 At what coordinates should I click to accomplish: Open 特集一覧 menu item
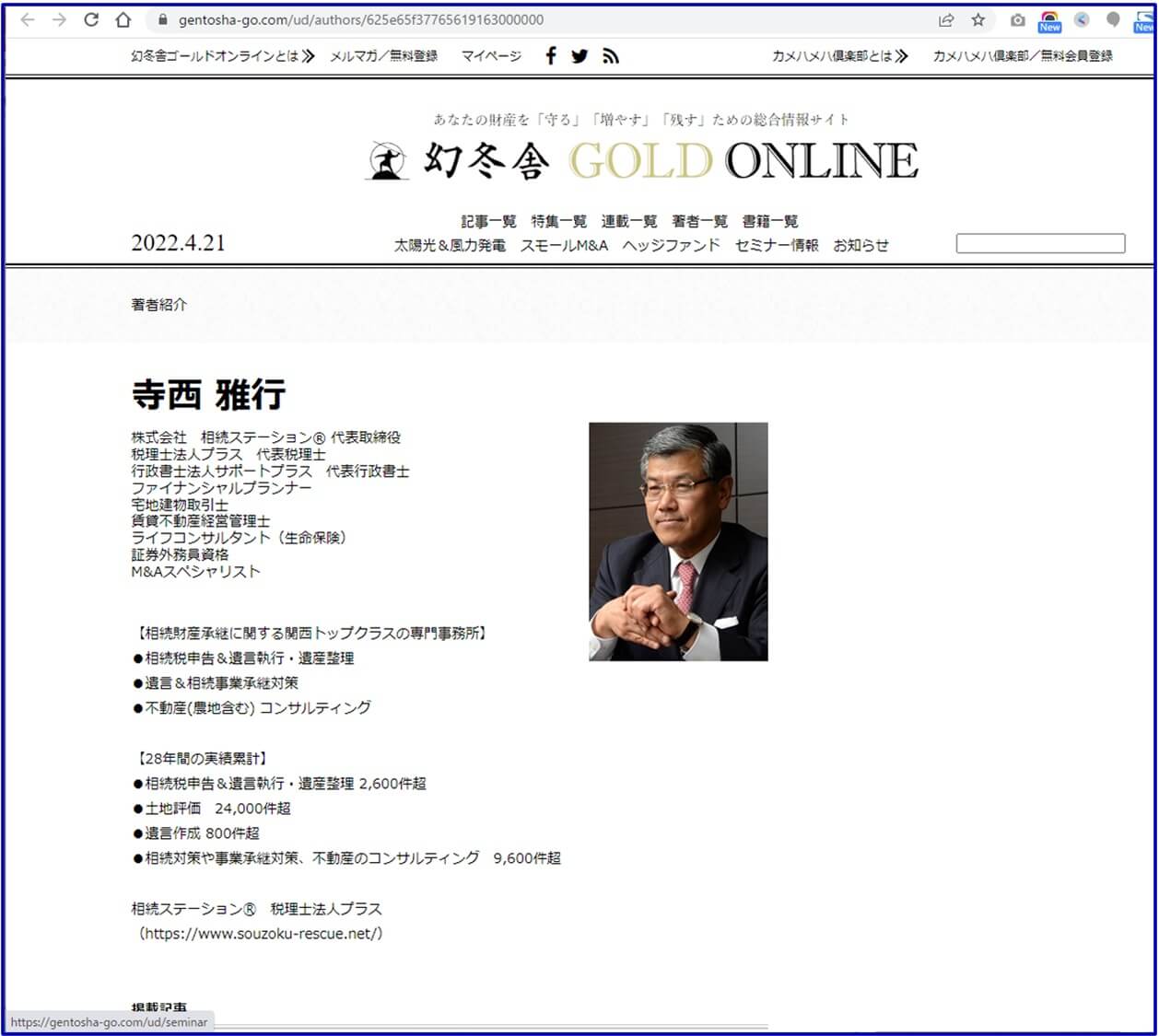tap(558, 221)
